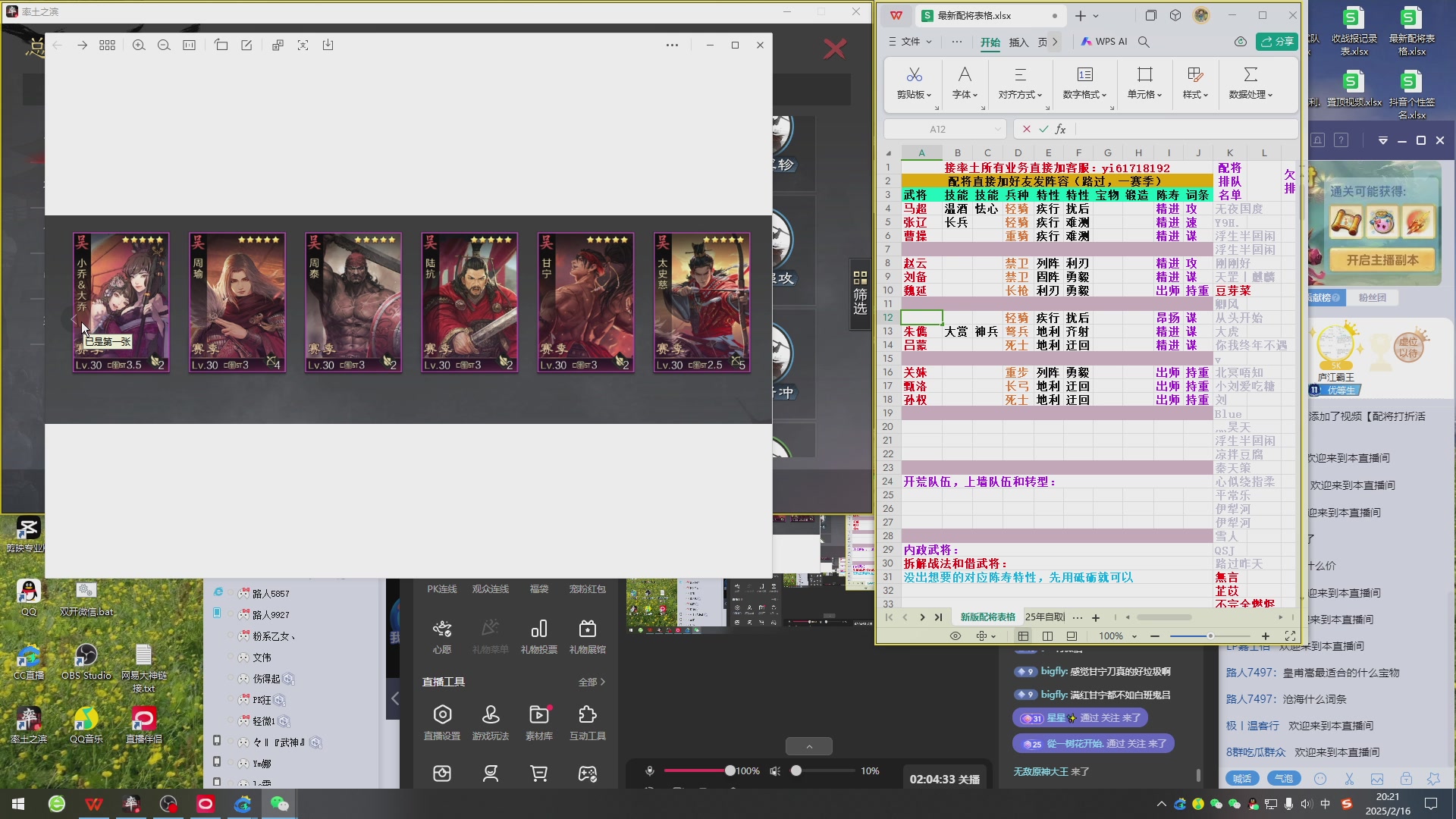Switch to normal view in WPS status bar
The height and width of the screenshot is (819, 1456).
pyautogui.click(x=1023, y=636)
